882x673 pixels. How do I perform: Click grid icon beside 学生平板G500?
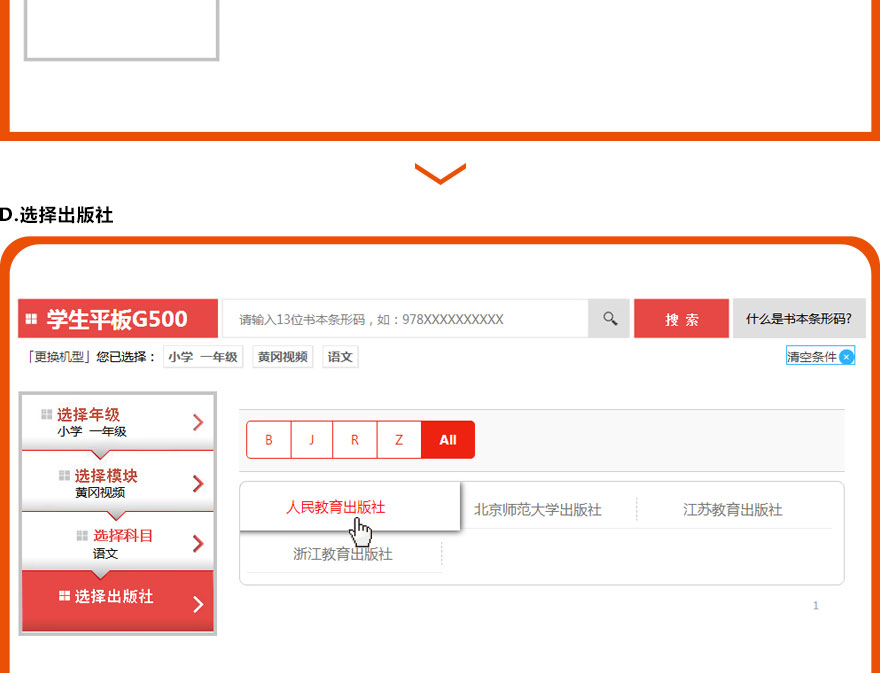[x=31, y=319]
